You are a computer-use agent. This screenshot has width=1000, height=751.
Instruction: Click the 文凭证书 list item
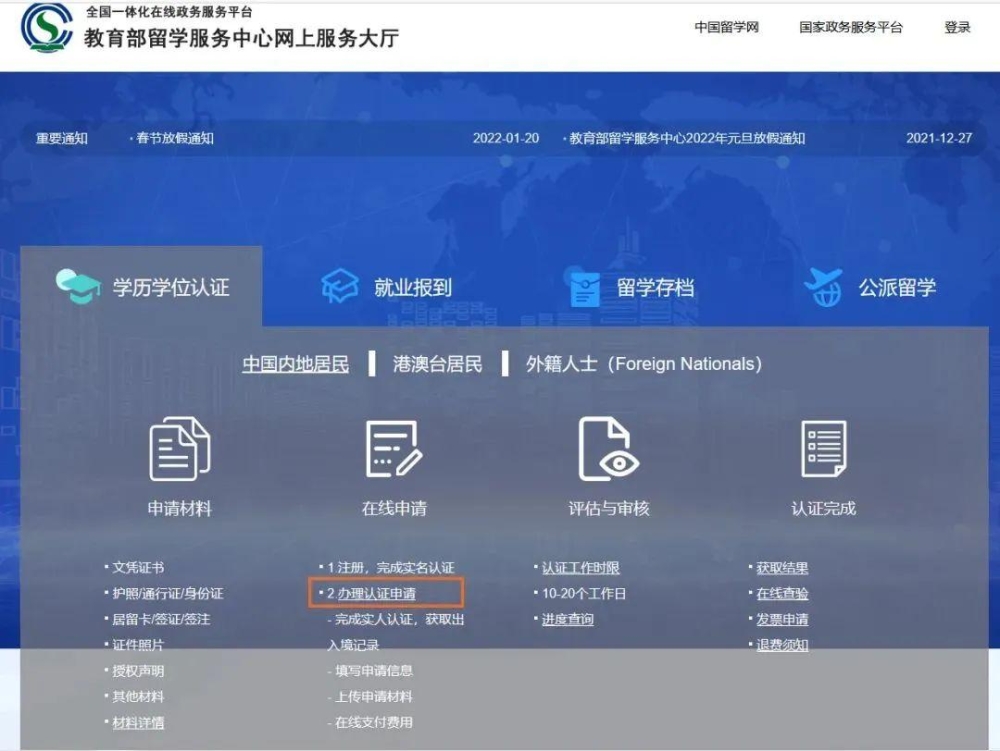click(x=138, y=567)
